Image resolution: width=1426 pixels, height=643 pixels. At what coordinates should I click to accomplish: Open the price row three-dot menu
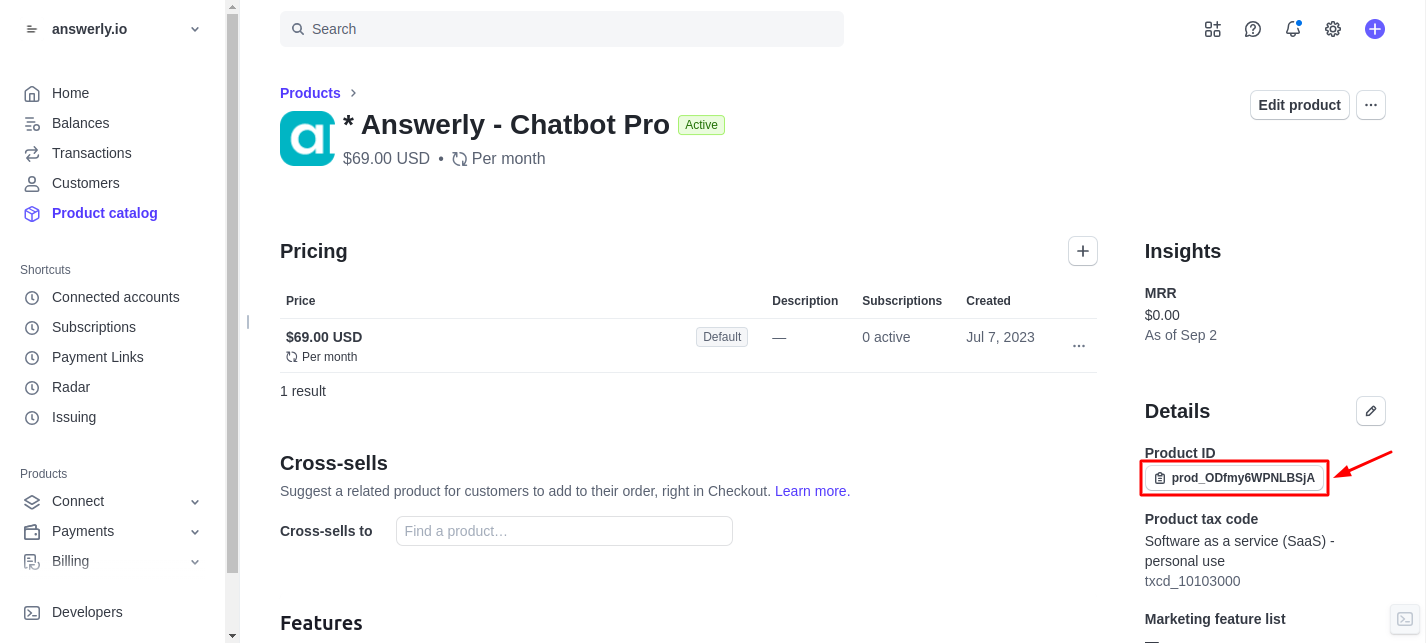pyautogui.click(x=1079, y=346)
